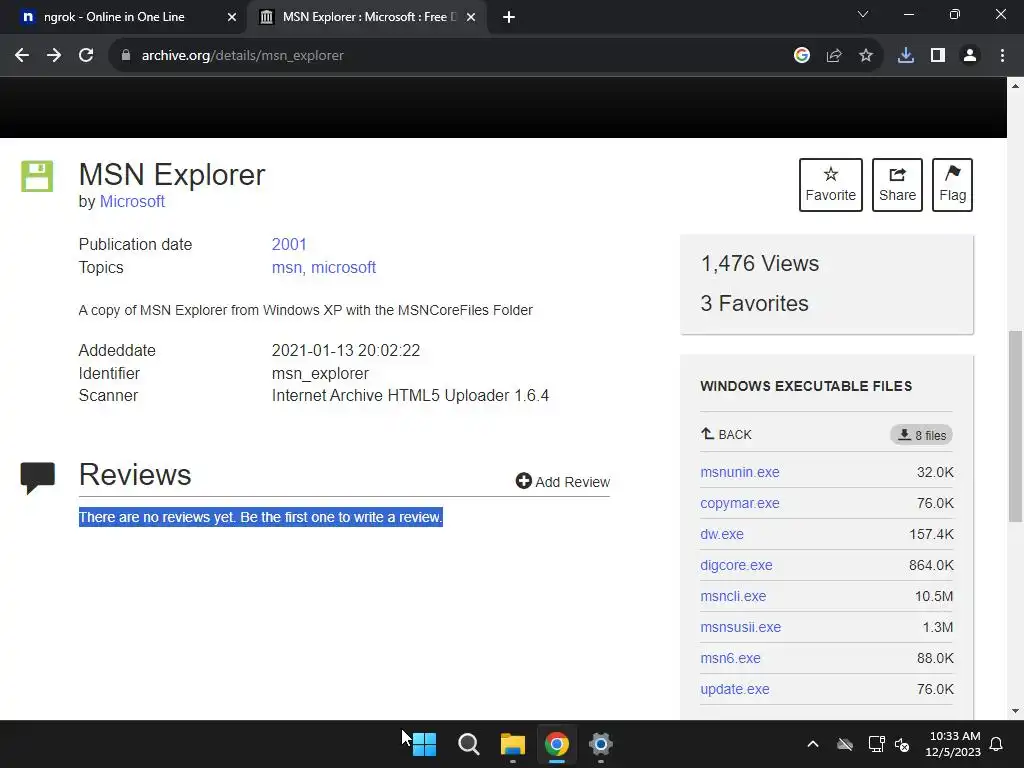Open the Chrome downloads icon
This screenshot has height=768, width=1024.
click(906, 56)
